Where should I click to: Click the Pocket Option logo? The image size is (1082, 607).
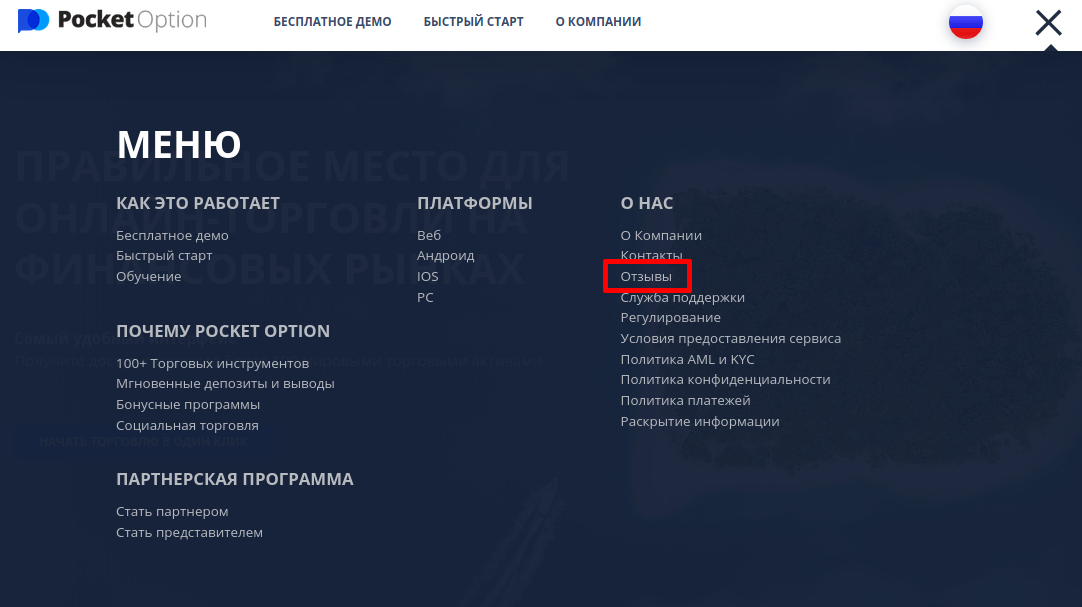[112, 21]
